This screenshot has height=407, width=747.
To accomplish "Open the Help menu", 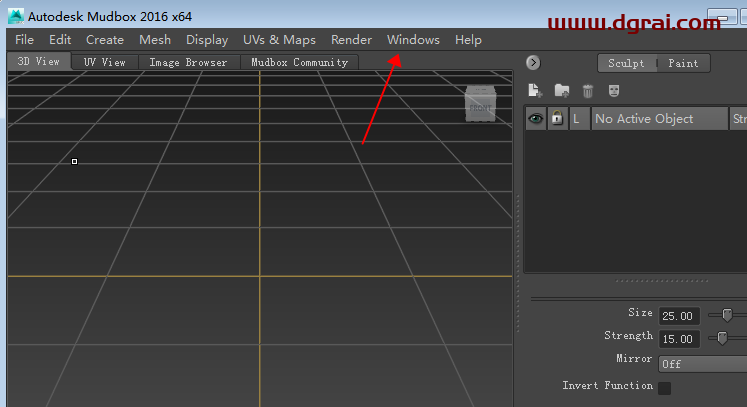I will coord(468,40).
